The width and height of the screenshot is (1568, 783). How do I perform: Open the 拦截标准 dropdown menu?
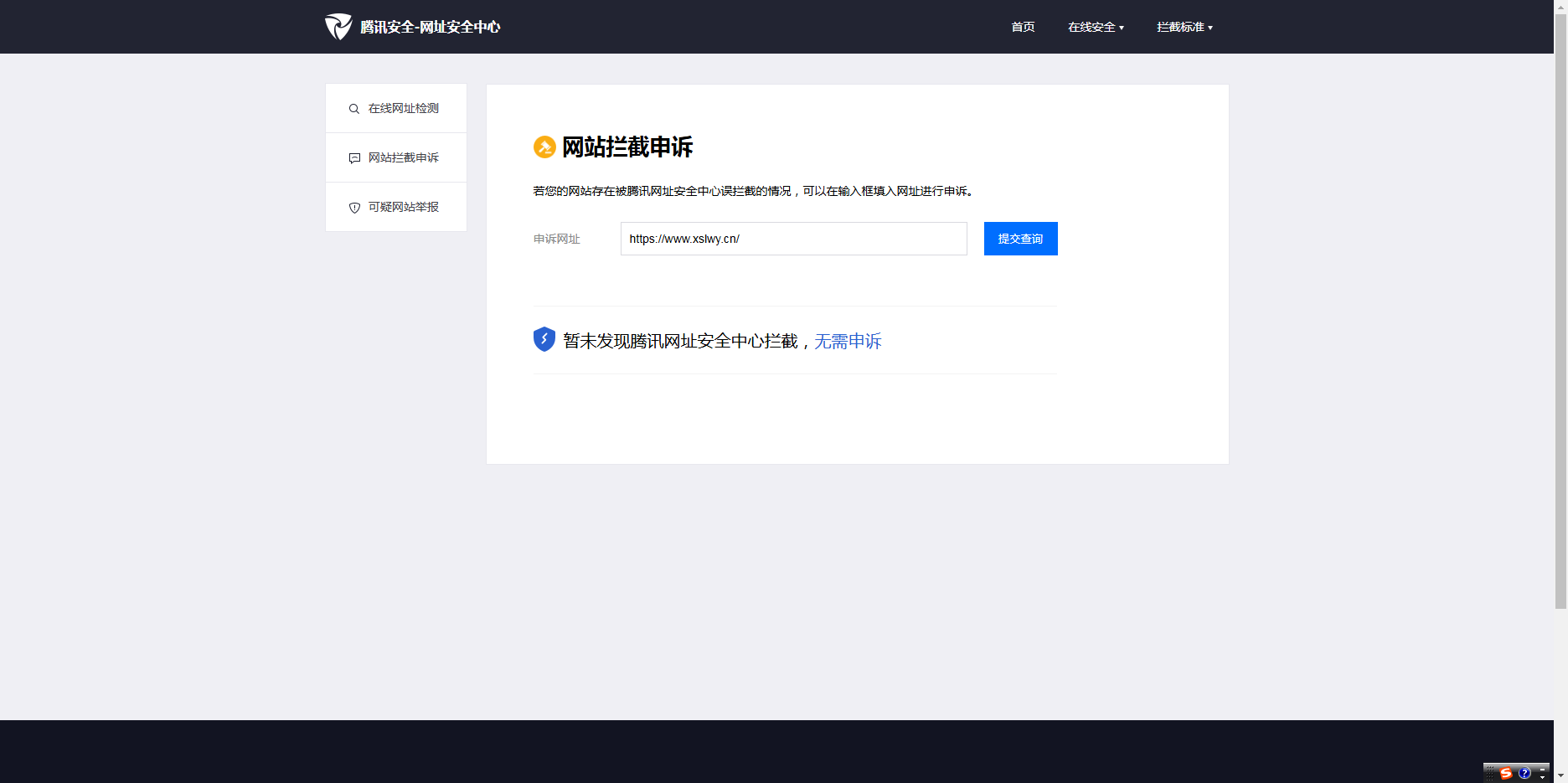pos(1184,27)
